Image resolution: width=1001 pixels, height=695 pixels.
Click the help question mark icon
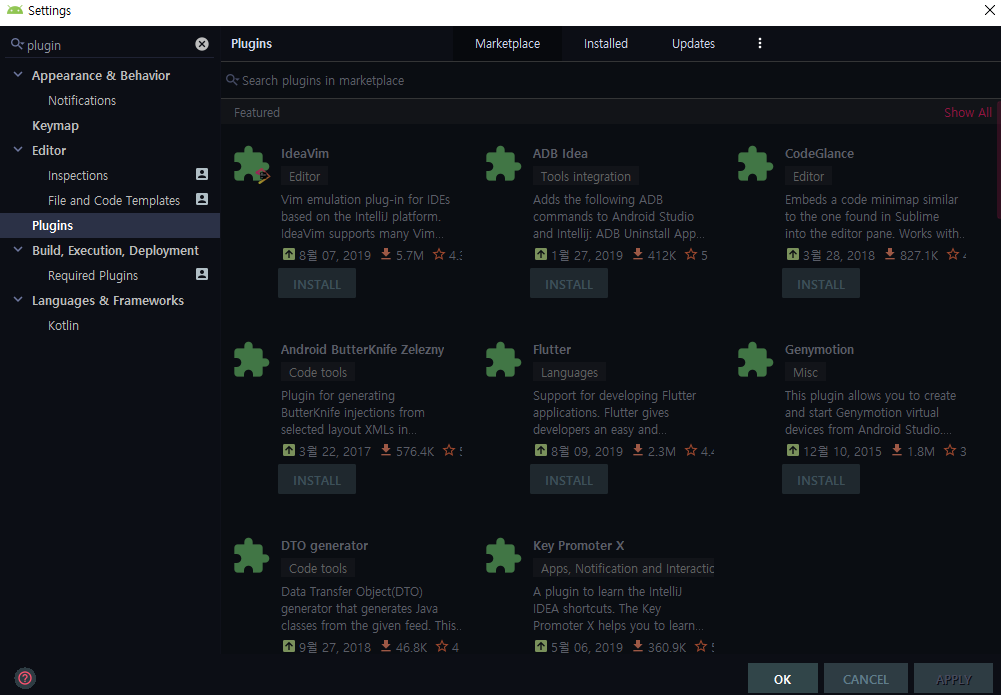pos(25,678)
